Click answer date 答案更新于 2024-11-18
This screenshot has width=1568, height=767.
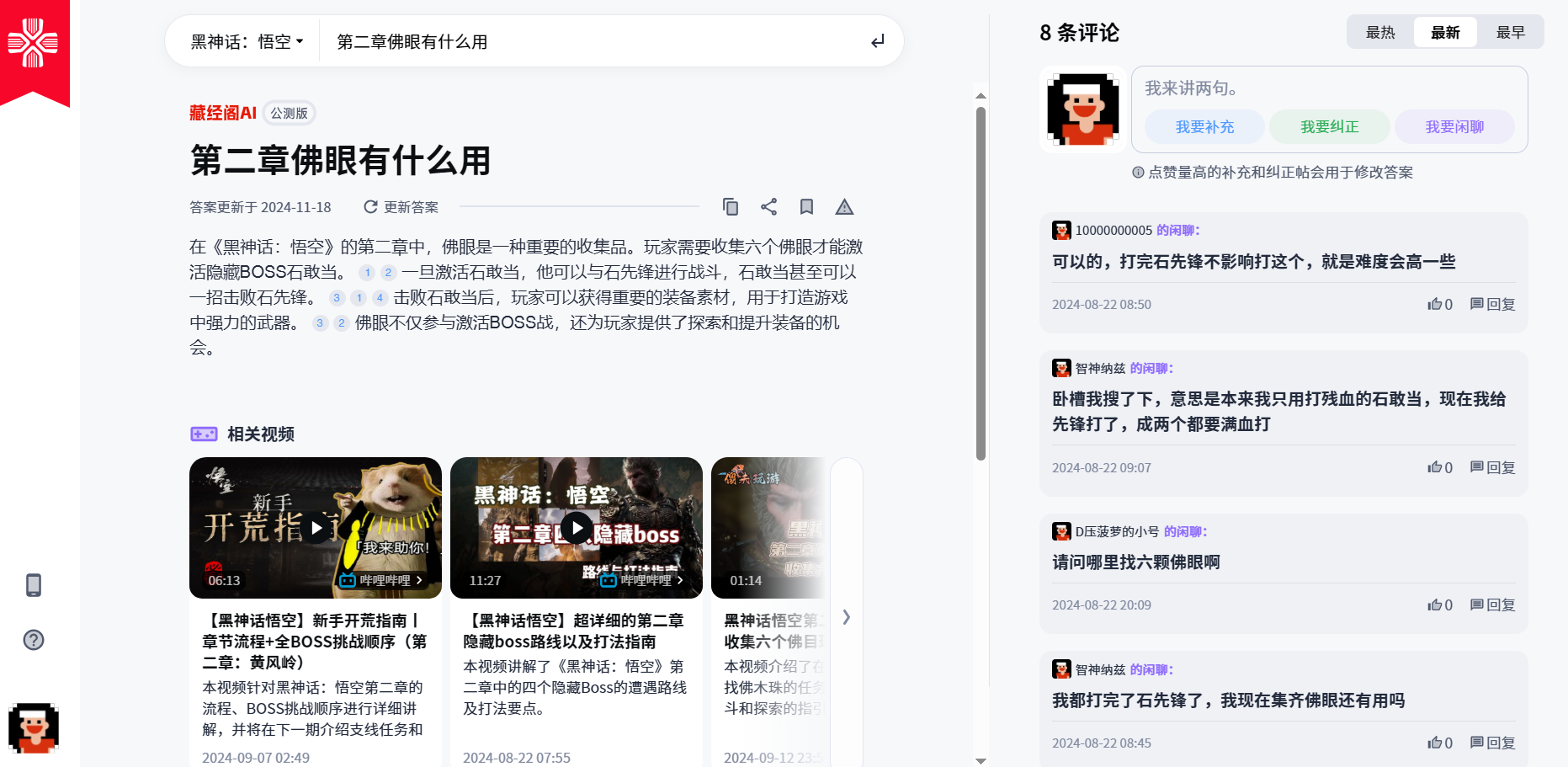click(260, 207)
